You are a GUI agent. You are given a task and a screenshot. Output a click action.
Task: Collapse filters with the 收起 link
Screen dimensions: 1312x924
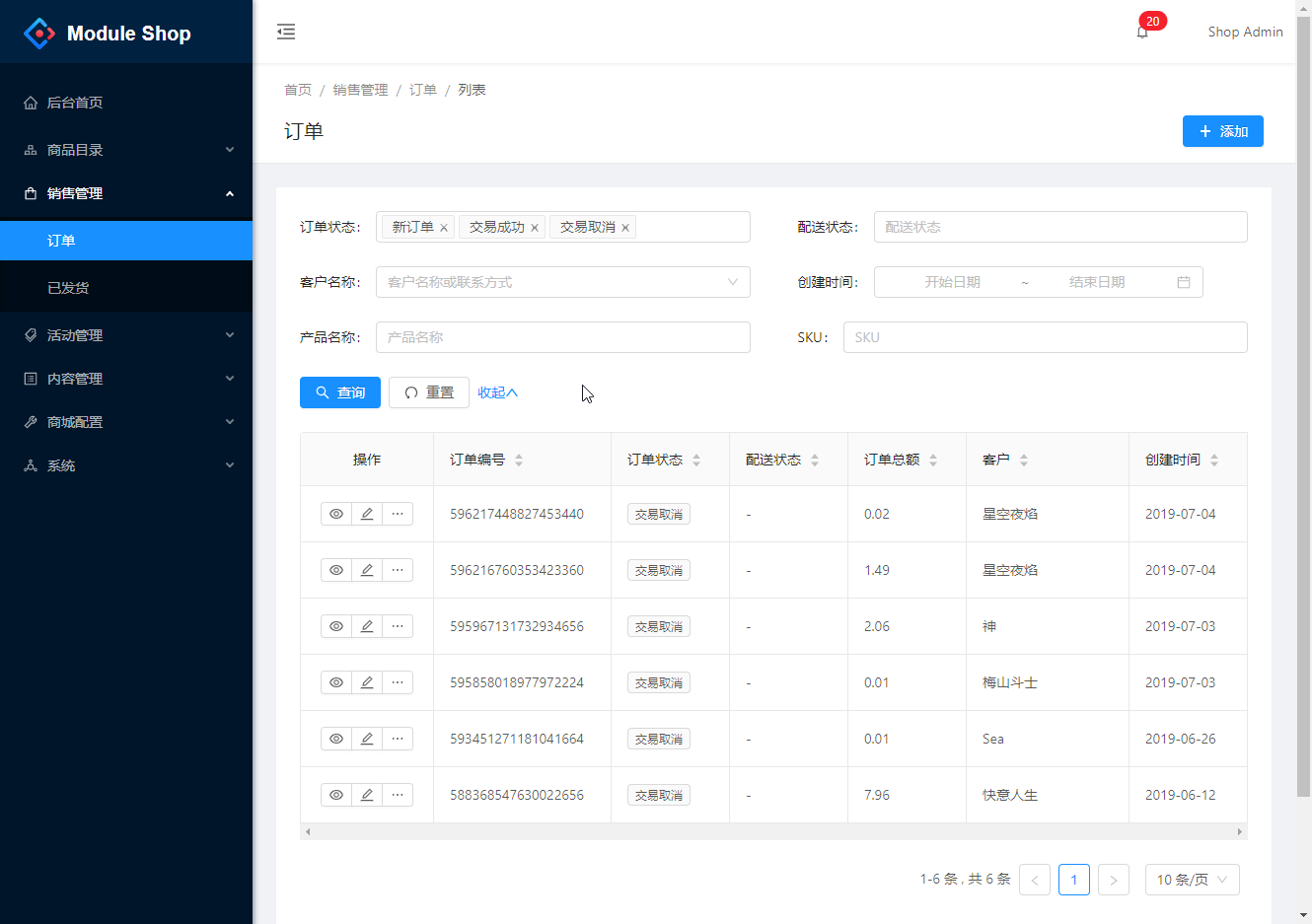497,392
